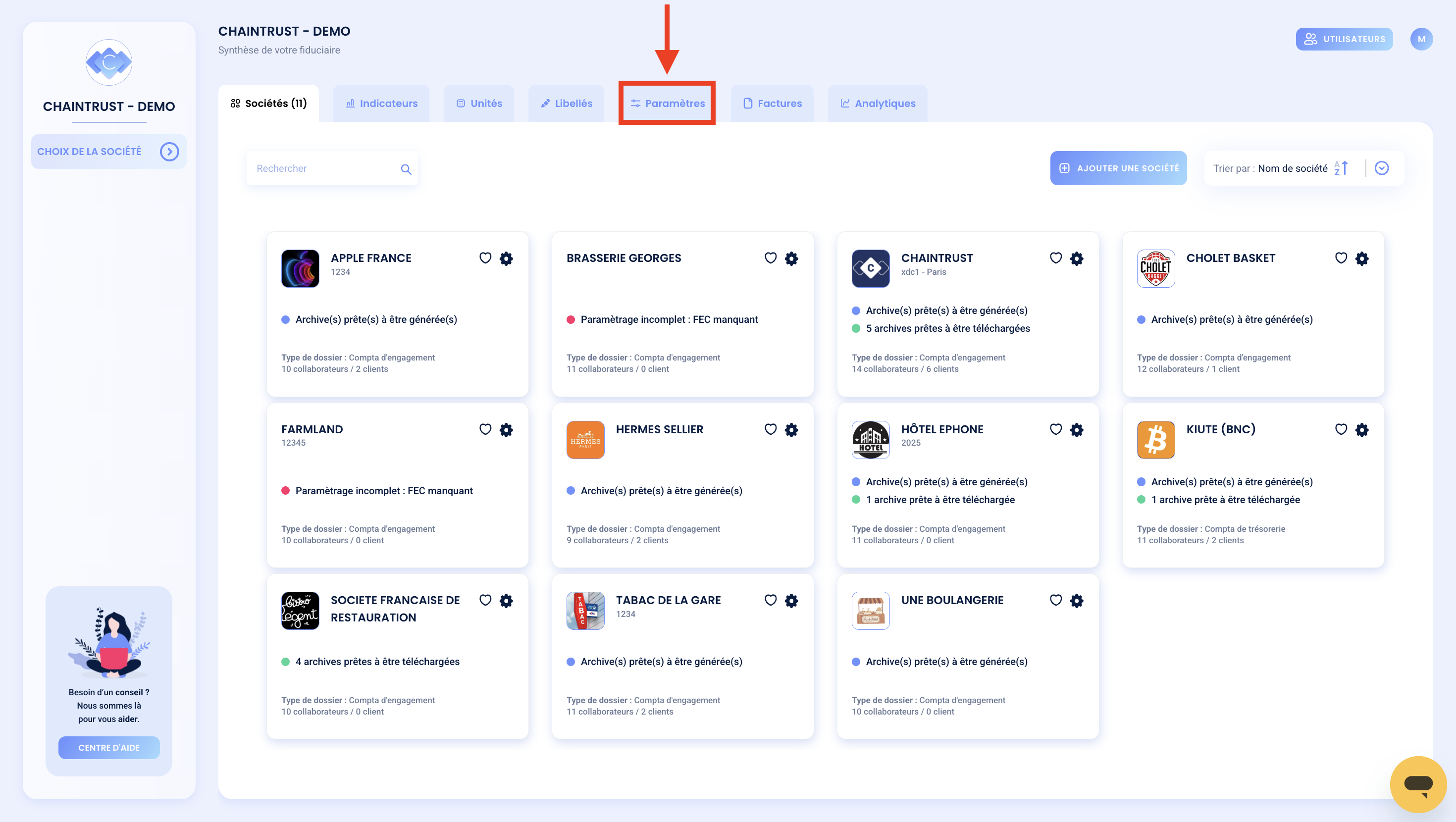
Task: Open settings gear for CHOLET BASKET
Action: [x=1362, y=258]
